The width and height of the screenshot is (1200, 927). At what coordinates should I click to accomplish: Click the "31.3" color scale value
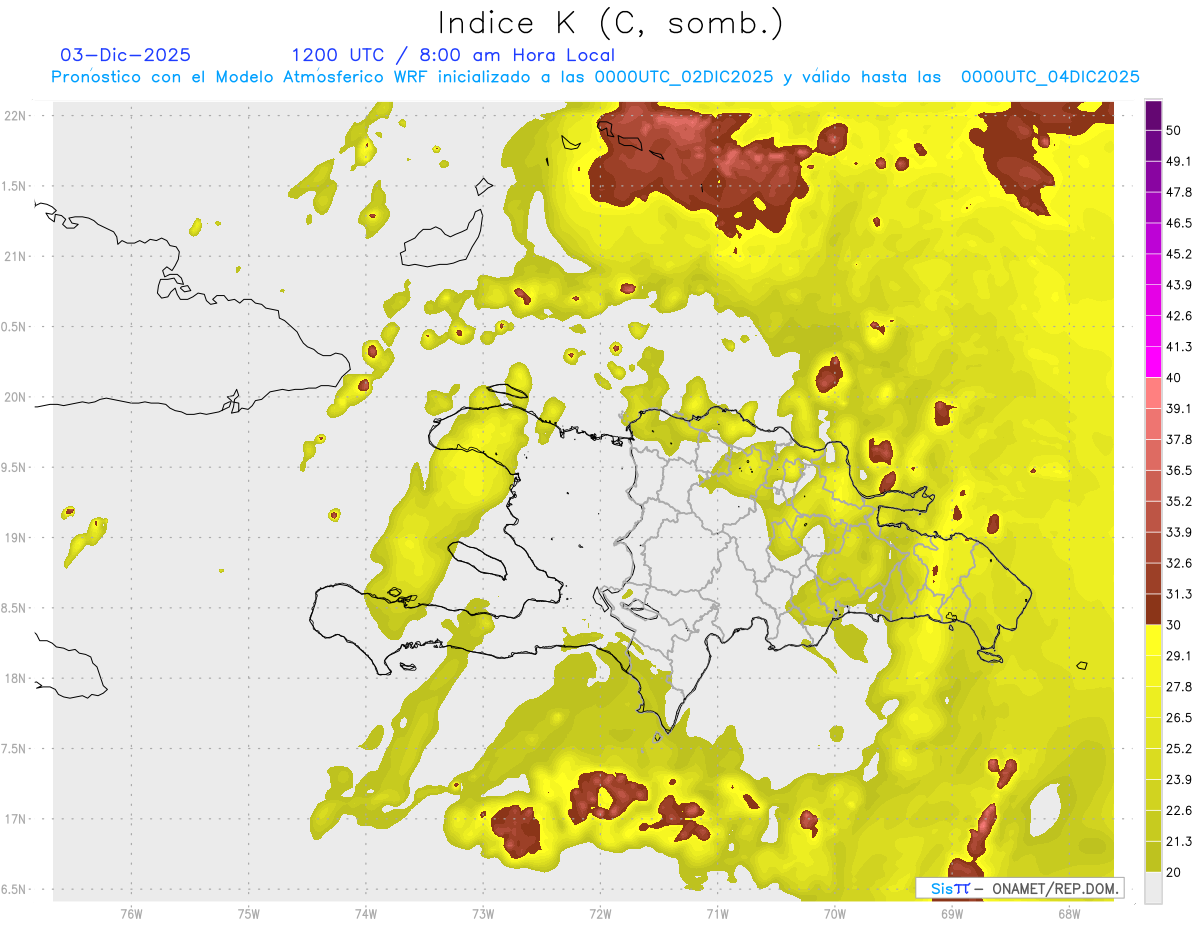click(x=1178, y=594)
